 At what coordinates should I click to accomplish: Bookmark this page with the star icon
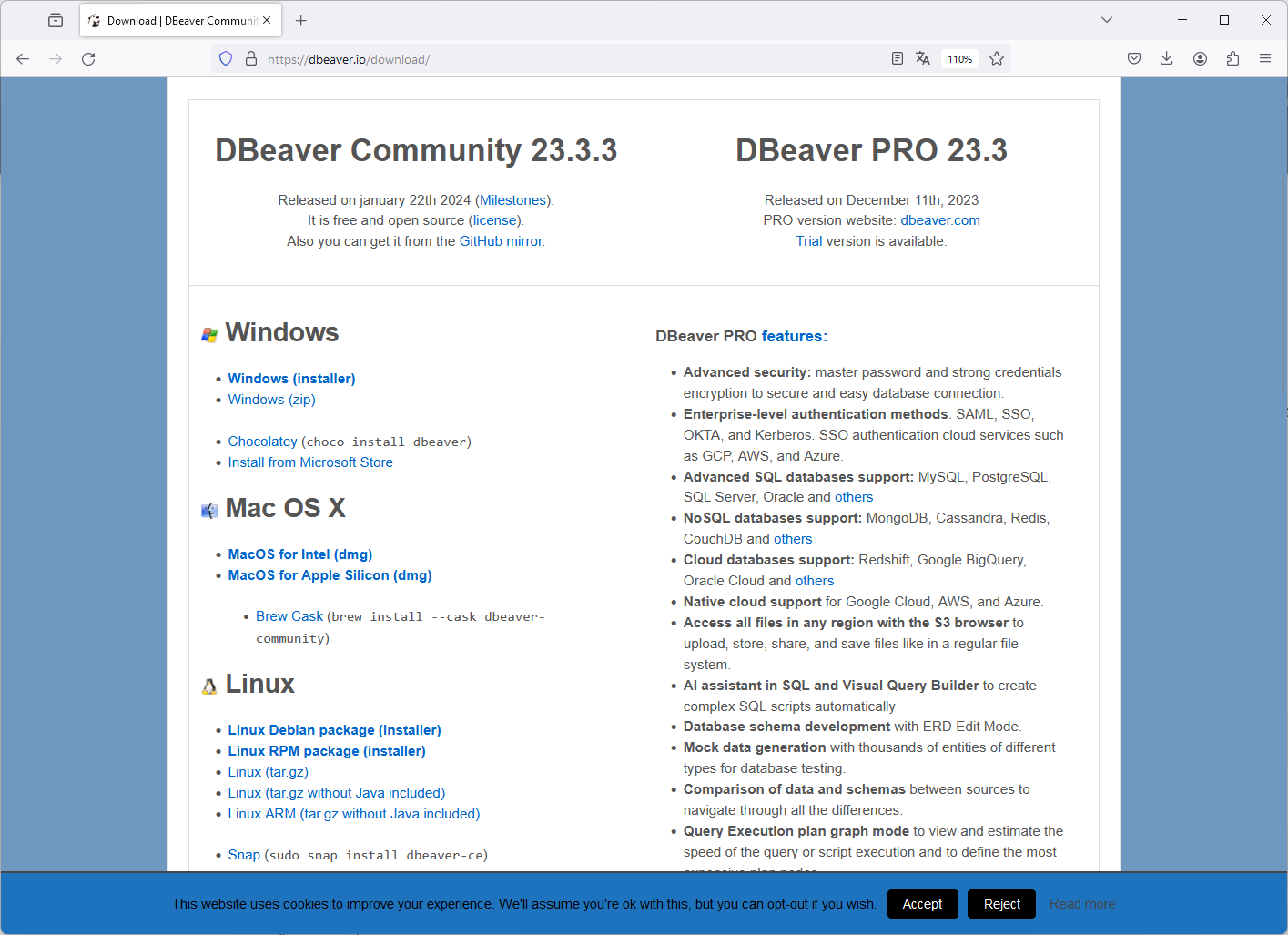coord(997,59)
